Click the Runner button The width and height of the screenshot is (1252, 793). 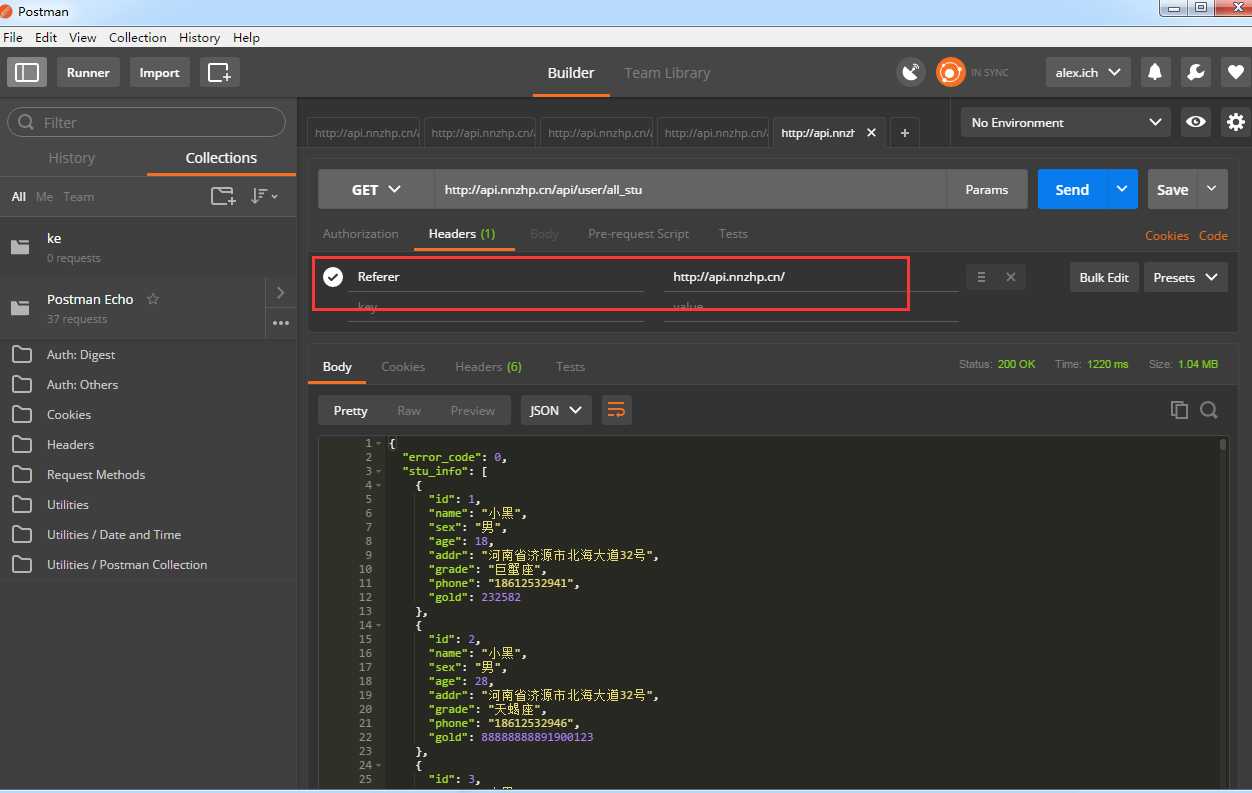pos(88,72)
